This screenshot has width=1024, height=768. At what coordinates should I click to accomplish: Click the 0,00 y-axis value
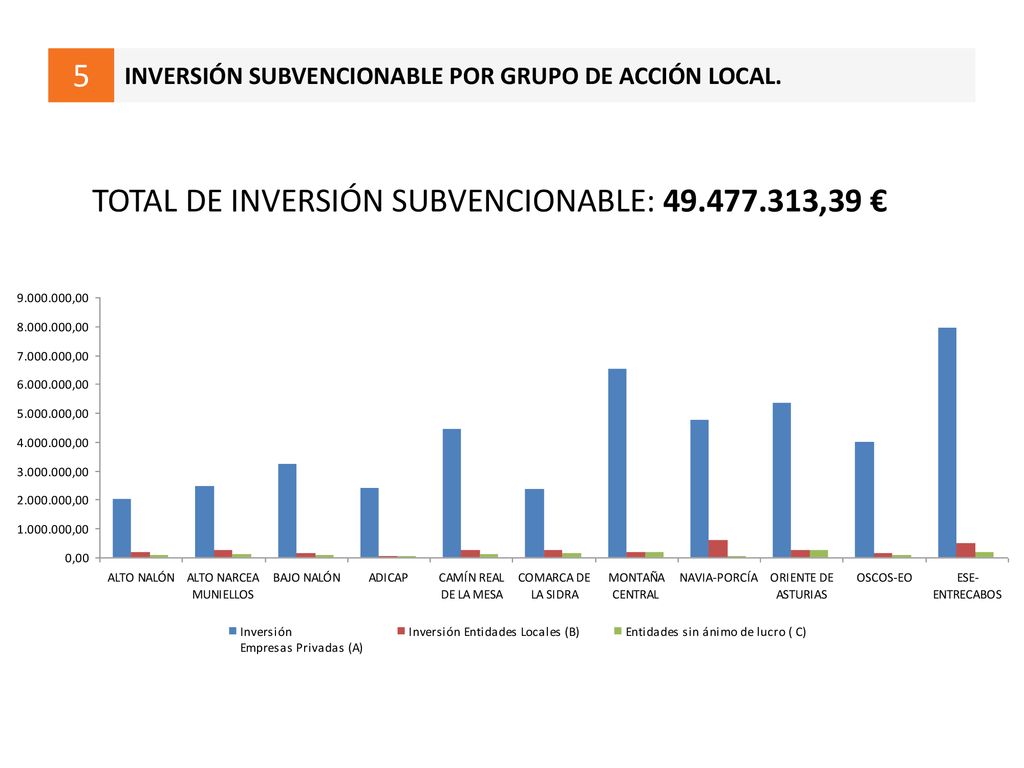tap(77, 558)
